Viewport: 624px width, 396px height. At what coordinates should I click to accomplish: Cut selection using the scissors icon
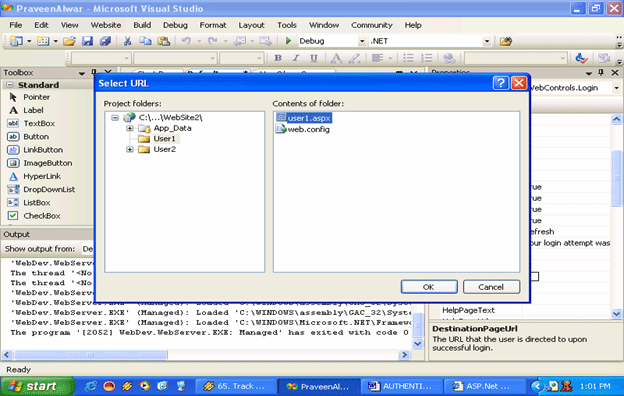pyautogui.click(x=127, y=41)
